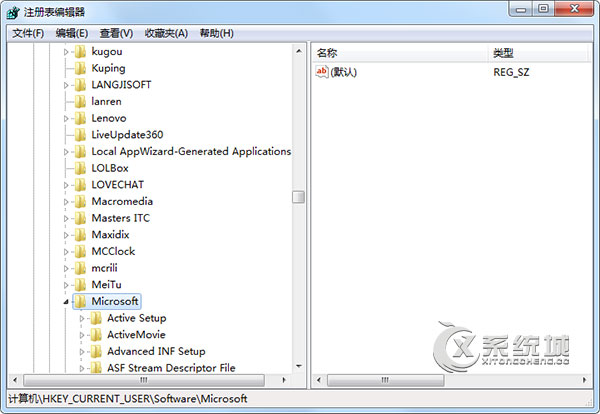
Task: Click the ActiveMovie folder icon
Action: (96, 335)
